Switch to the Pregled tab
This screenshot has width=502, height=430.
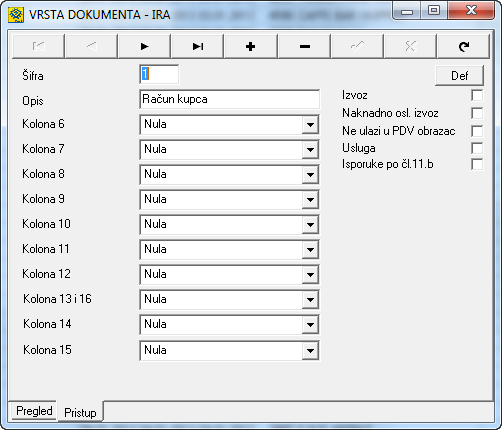point(34,411)
